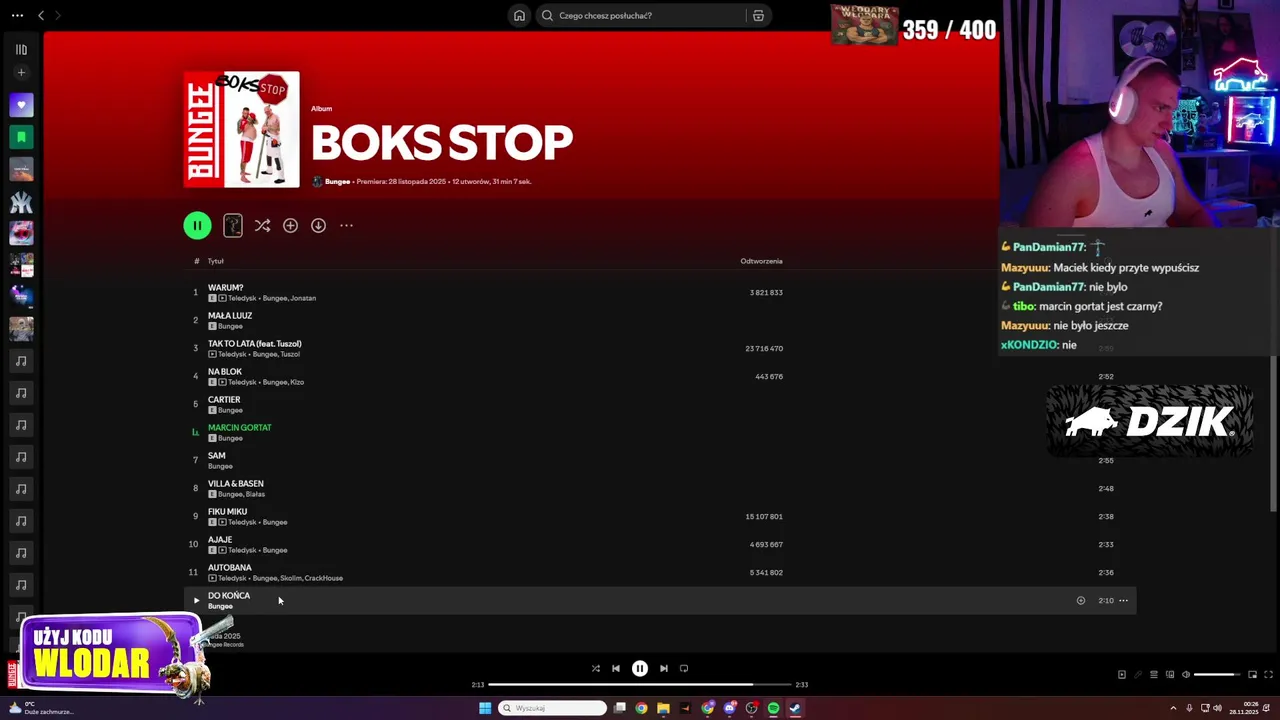The height and width of the screenshot is (720, 1280).
Task: Sort tracks by the Tytuł column
Action: (x=216, y=261)
